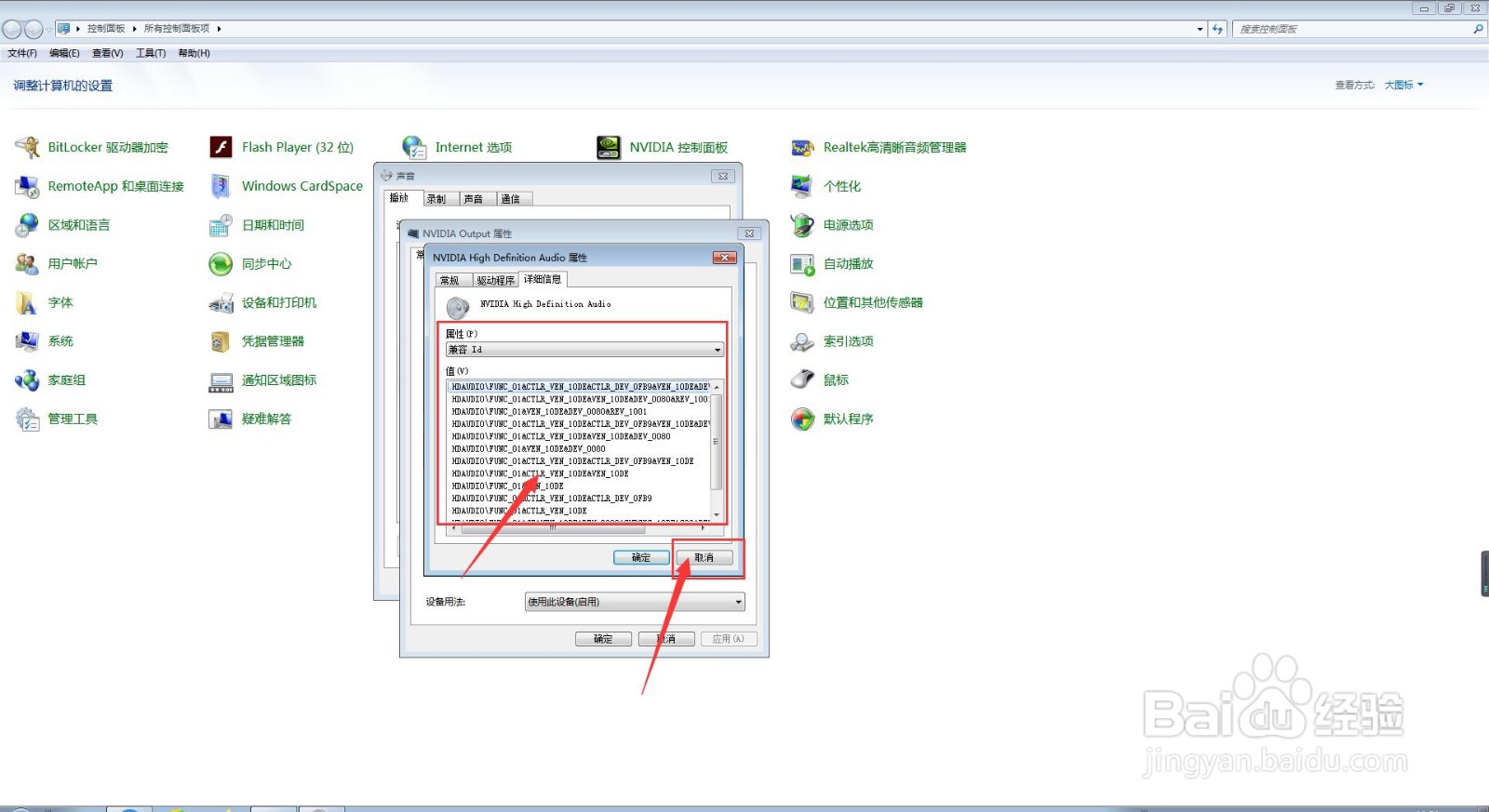Open Internet 选项 icon
This screenshot has height=812, width=1489.
click(x=415, y=147)
